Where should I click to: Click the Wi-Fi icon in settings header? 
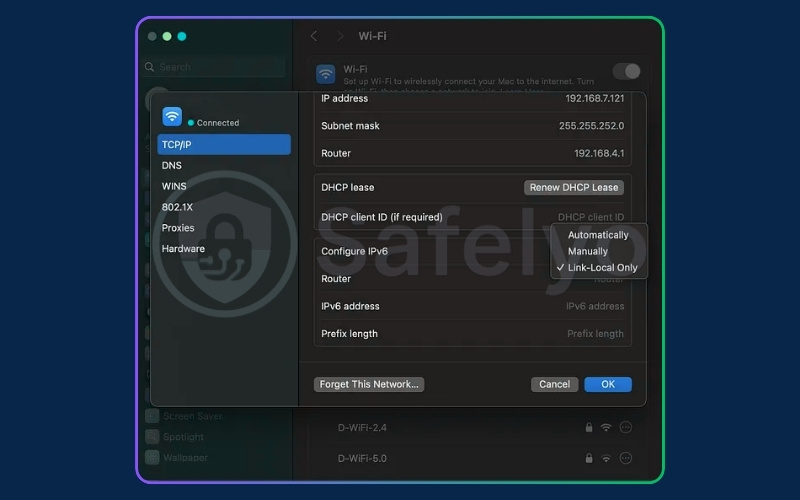tap(326, 74)
